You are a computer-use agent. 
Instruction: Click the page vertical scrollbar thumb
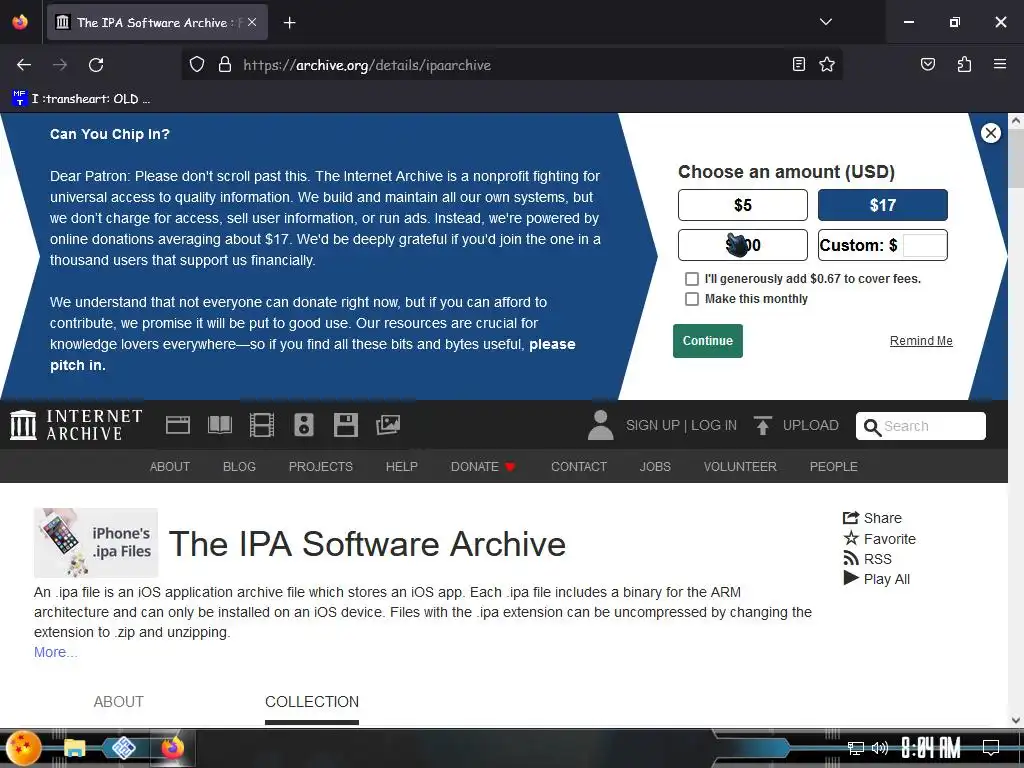click(x=1016, y=160)
